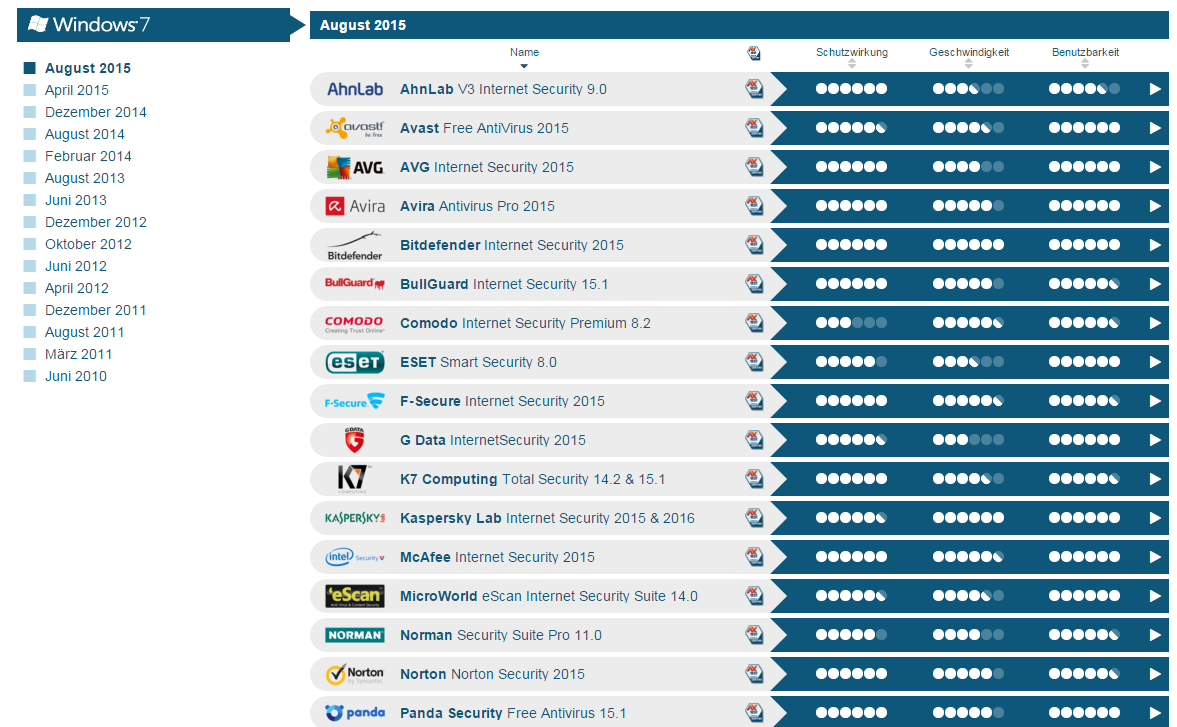Open Dezember 2012 results

click(x=95, y=222)
